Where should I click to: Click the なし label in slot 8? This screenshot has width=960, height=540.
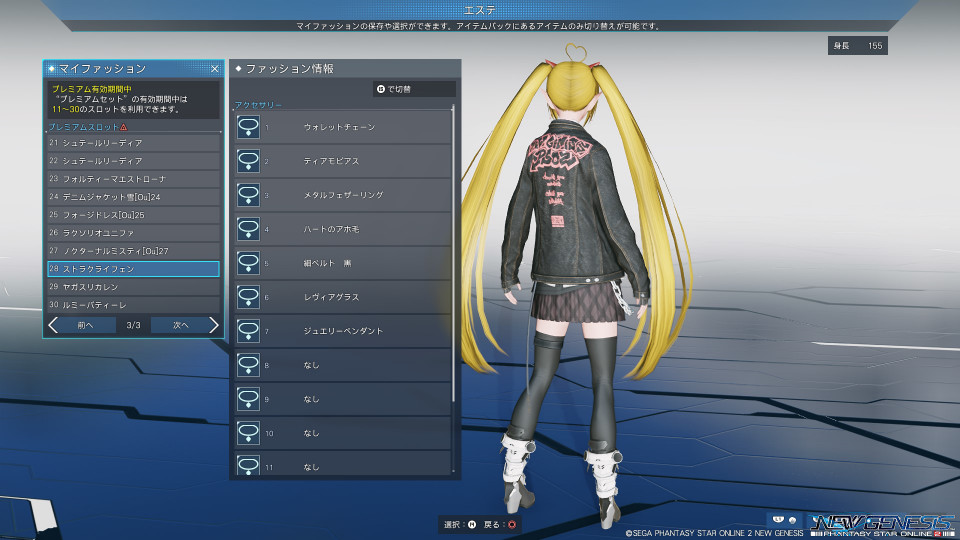point(312,365)
